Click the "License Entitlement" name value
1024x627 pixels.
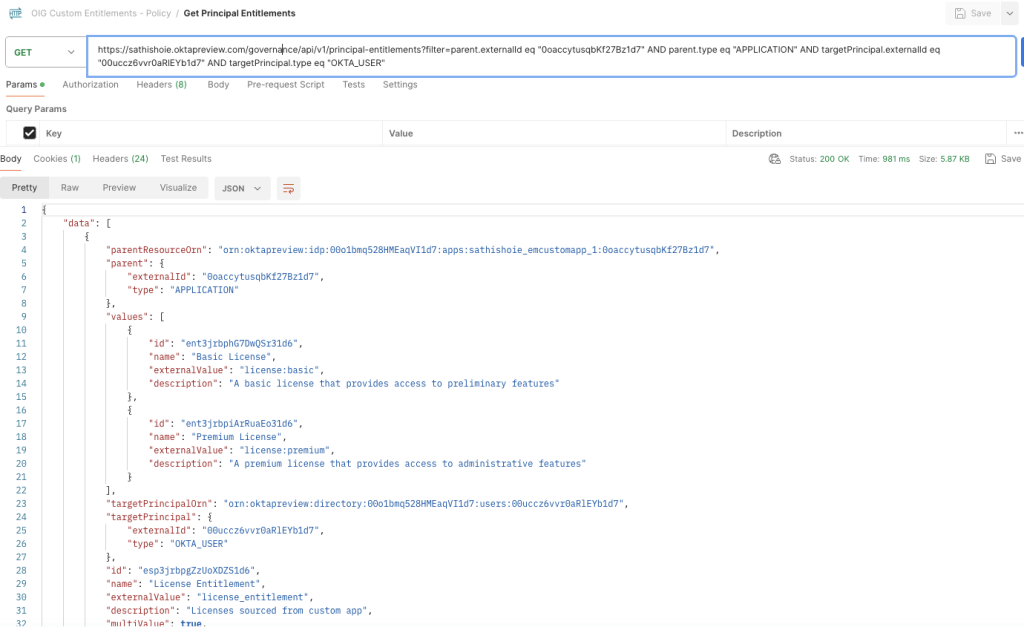(205, 584)
